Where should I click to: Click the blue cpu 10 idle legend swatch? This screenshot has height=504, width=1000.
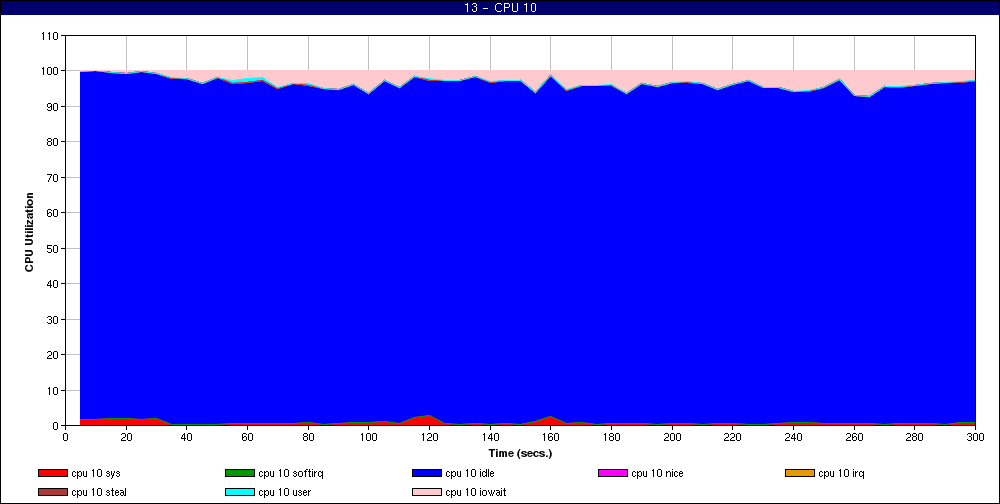427,473
